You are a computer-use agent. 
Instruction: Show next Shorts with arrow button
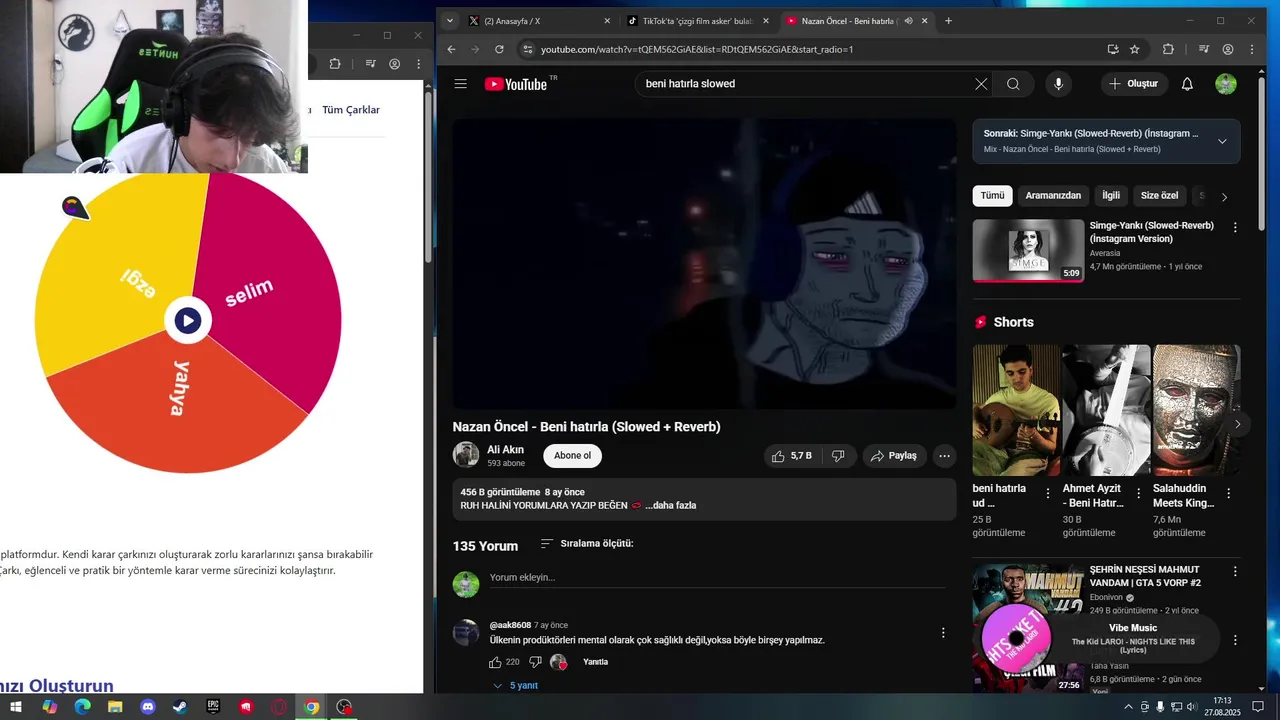[1237, 424]
